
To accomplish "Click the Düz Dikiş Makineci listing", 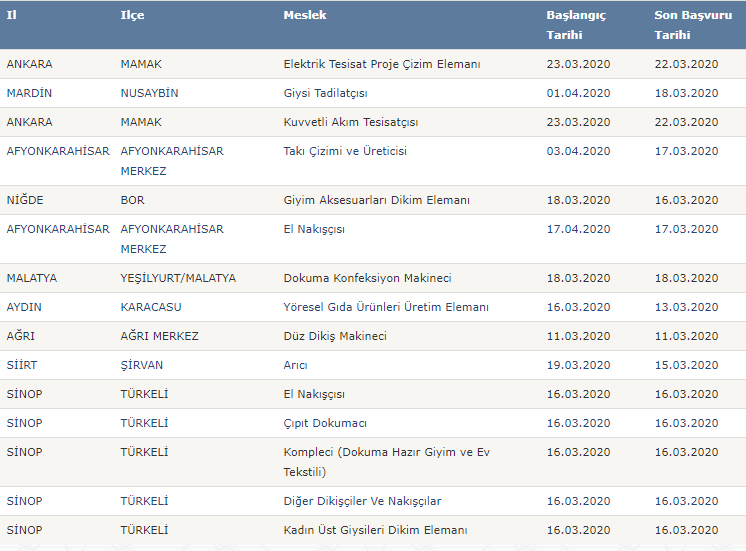I will pos(335,336).
